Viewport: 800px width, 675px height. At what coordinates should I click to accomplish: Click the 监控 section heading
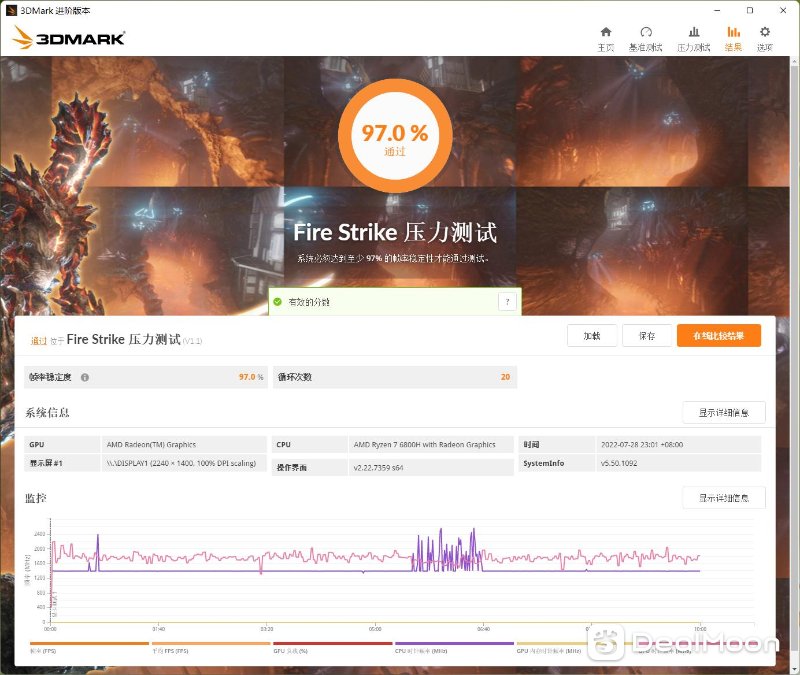click(x=36, y=498)
